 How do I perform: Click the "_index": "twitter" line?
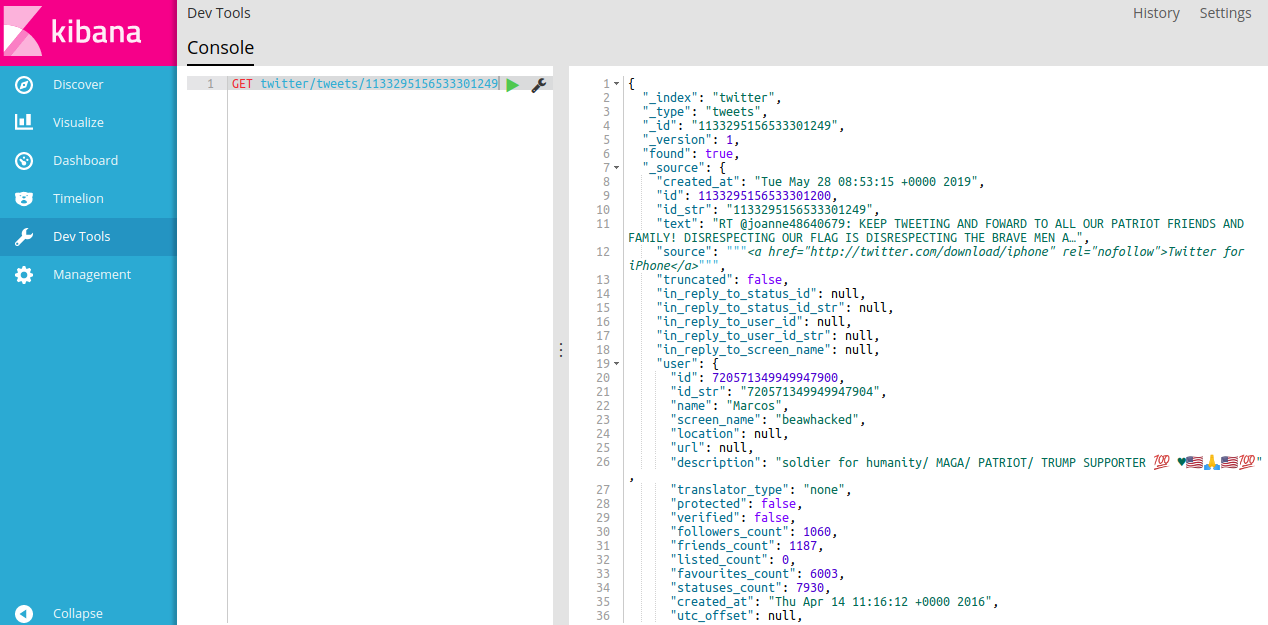(711, 98)
